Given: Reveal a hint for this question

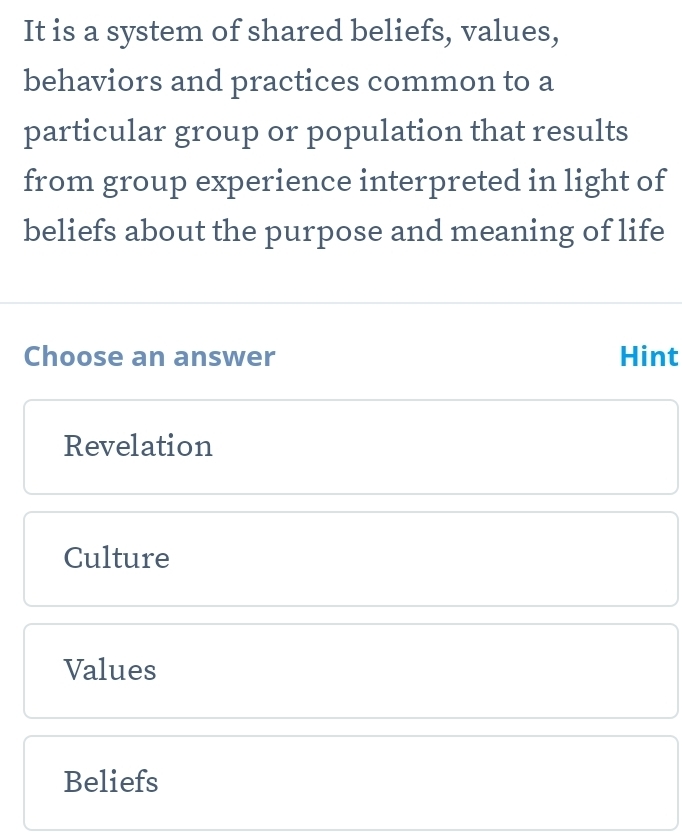Looking at the screenshot, I should pos(648,356).
